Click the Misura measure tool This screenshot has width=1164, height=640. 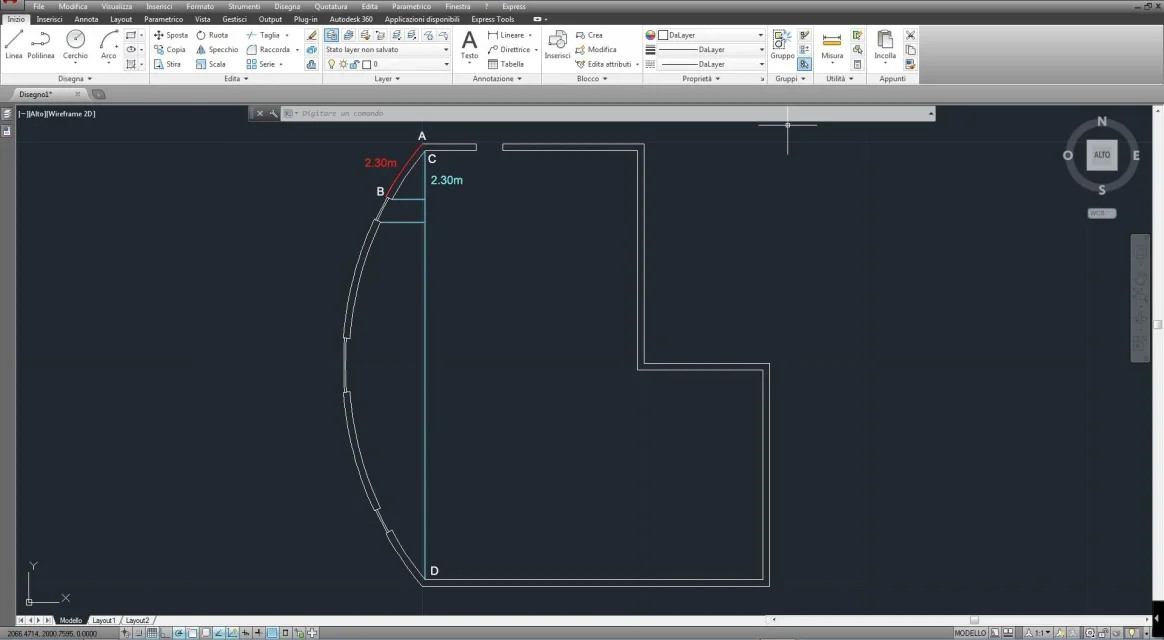(x=831, y=45)
